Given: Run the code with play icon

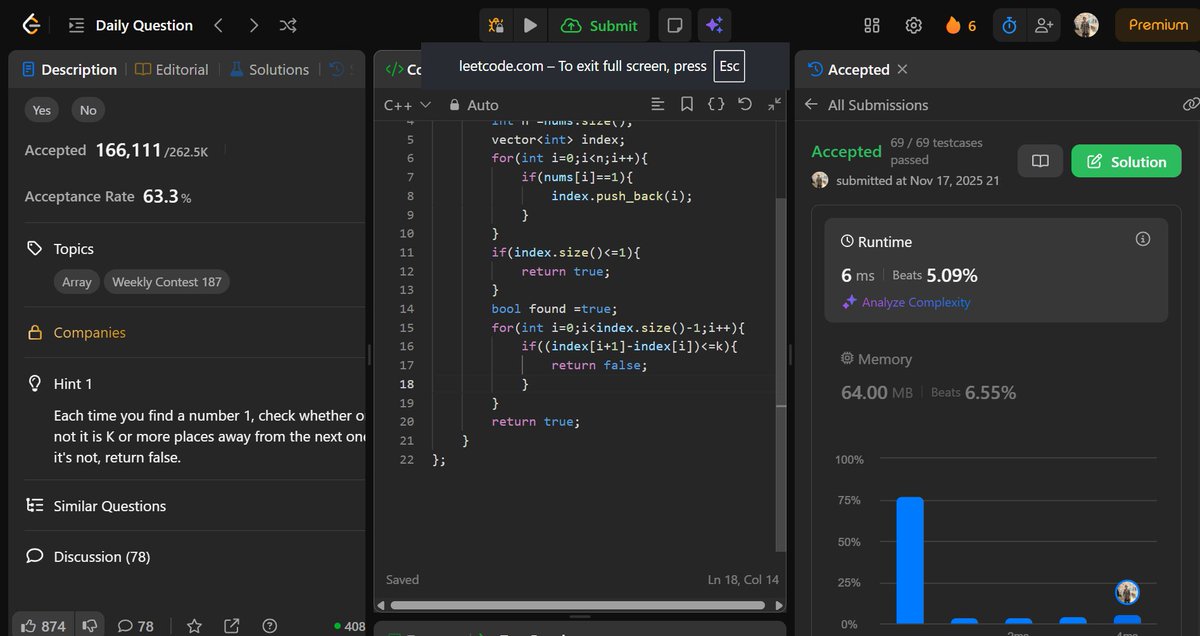Looking at the screenshot, I should coord(530,25).
